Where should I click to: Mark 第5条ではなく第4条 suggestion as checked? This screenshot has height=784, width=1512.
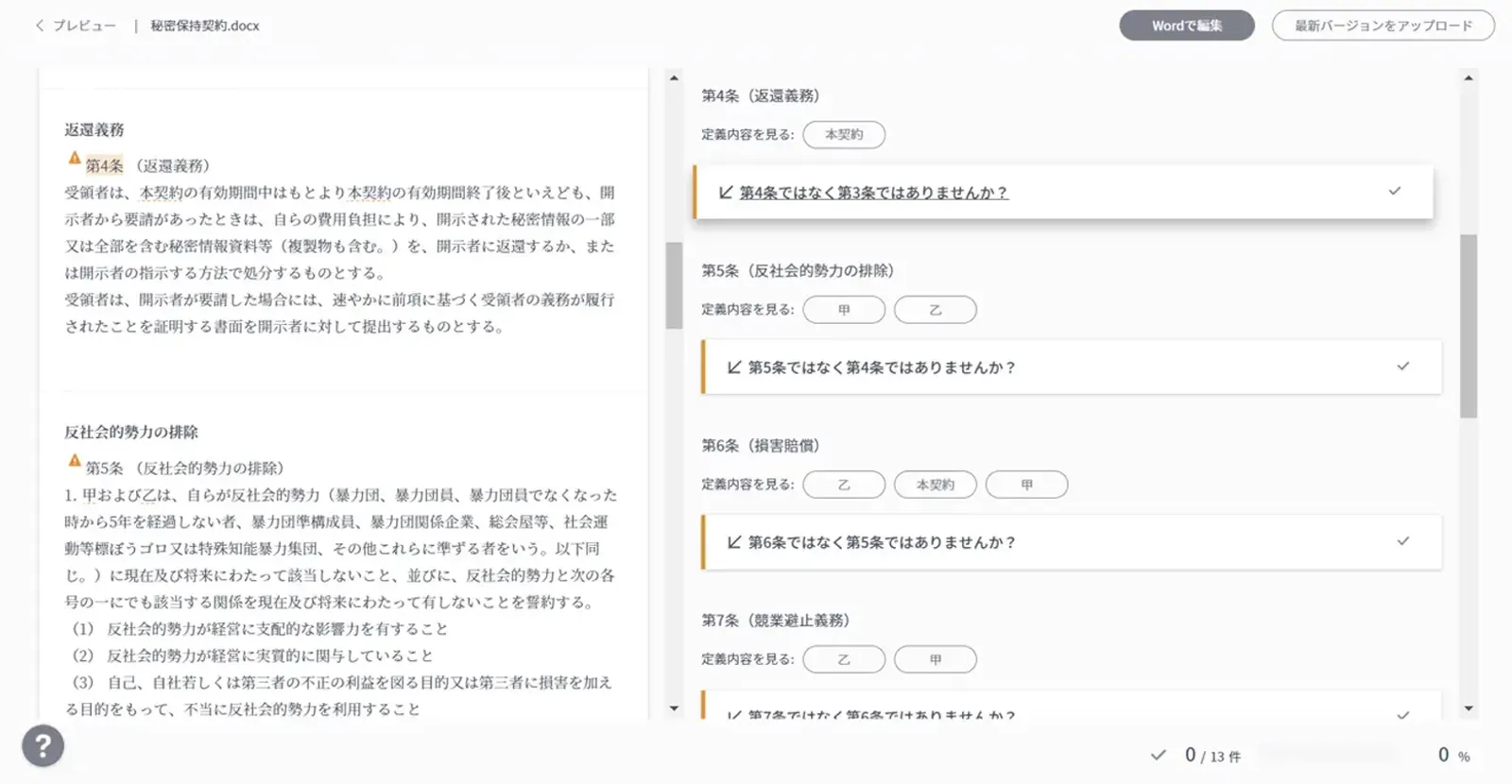(1402, 366)
